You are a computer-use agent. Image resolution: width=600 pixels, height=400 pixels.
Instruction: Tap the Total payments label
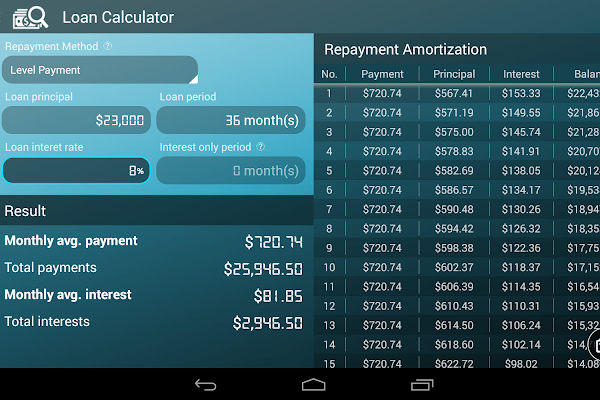[x=51, y=268]
